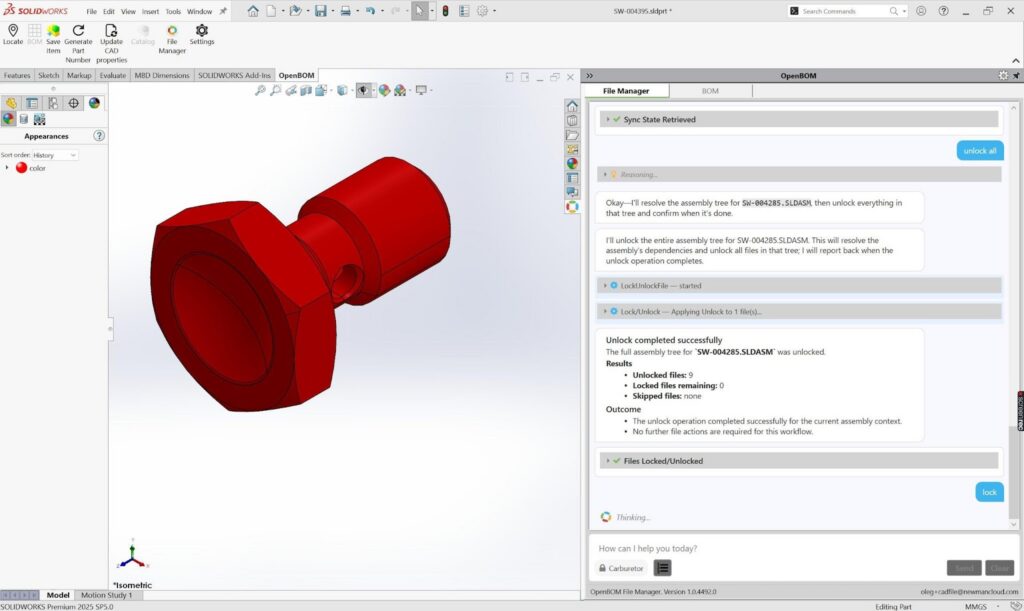The height and width of the screenshot is (611, 1024).
Task: Switch to the Features tab
Action: (17, 75)
